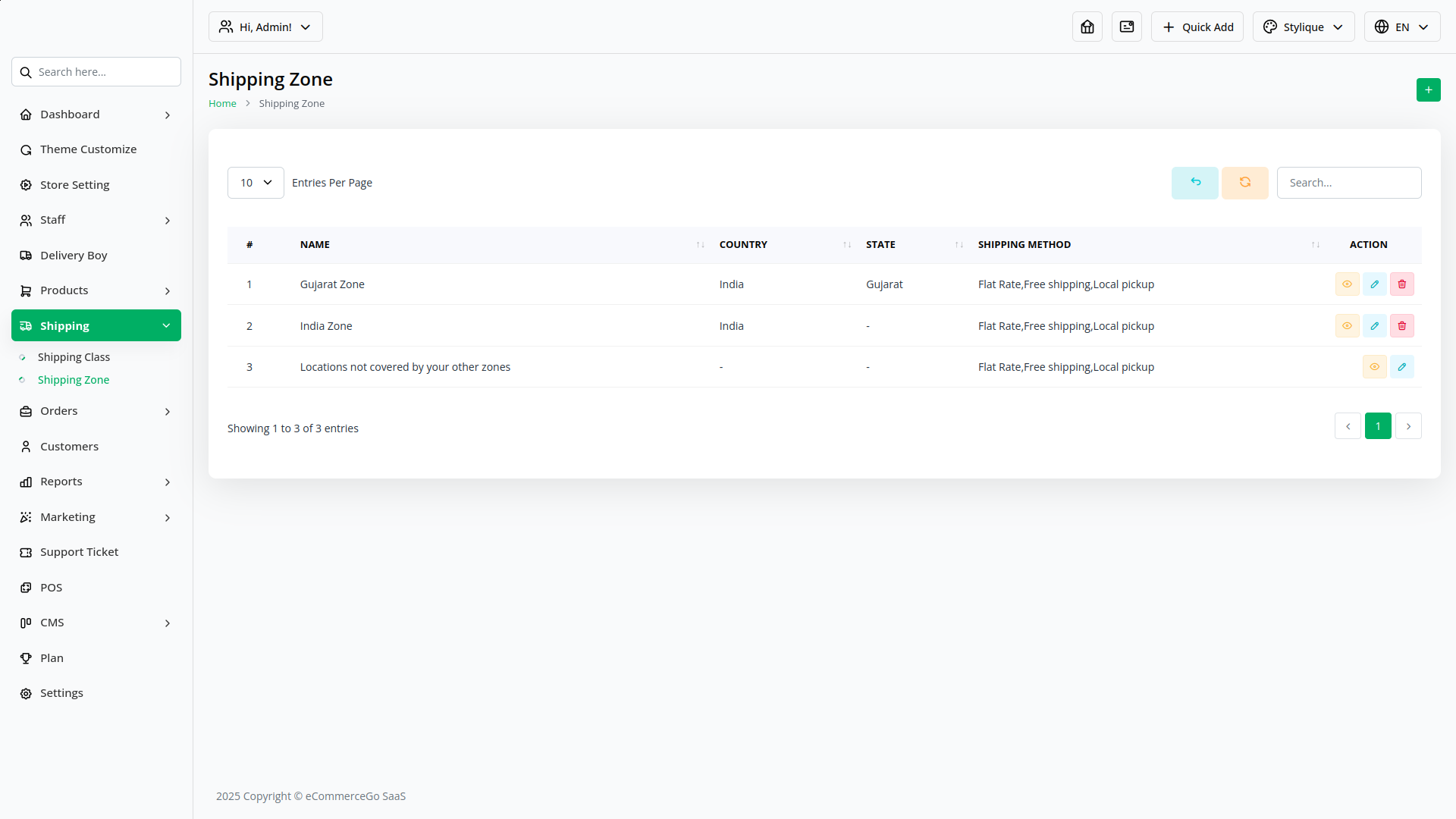Delete the India Zone row via trash icon
The image size is (1456, 819).
pyautogui.click(x=1401, y=326)
